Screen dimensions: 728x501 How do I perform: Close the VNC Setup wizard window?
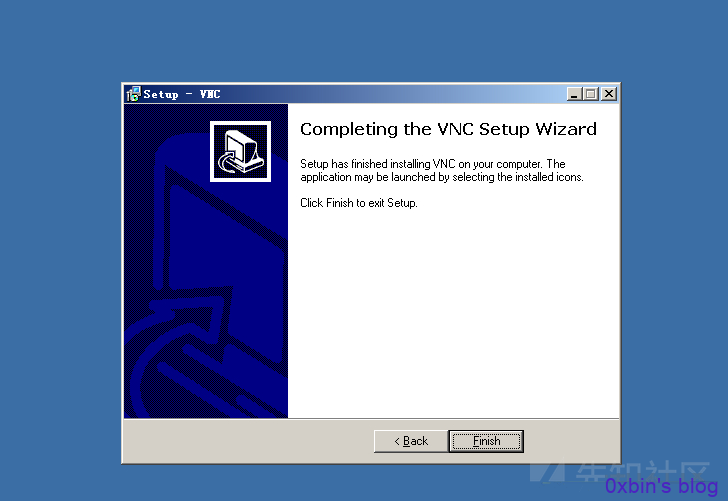(x=609, y=94)
